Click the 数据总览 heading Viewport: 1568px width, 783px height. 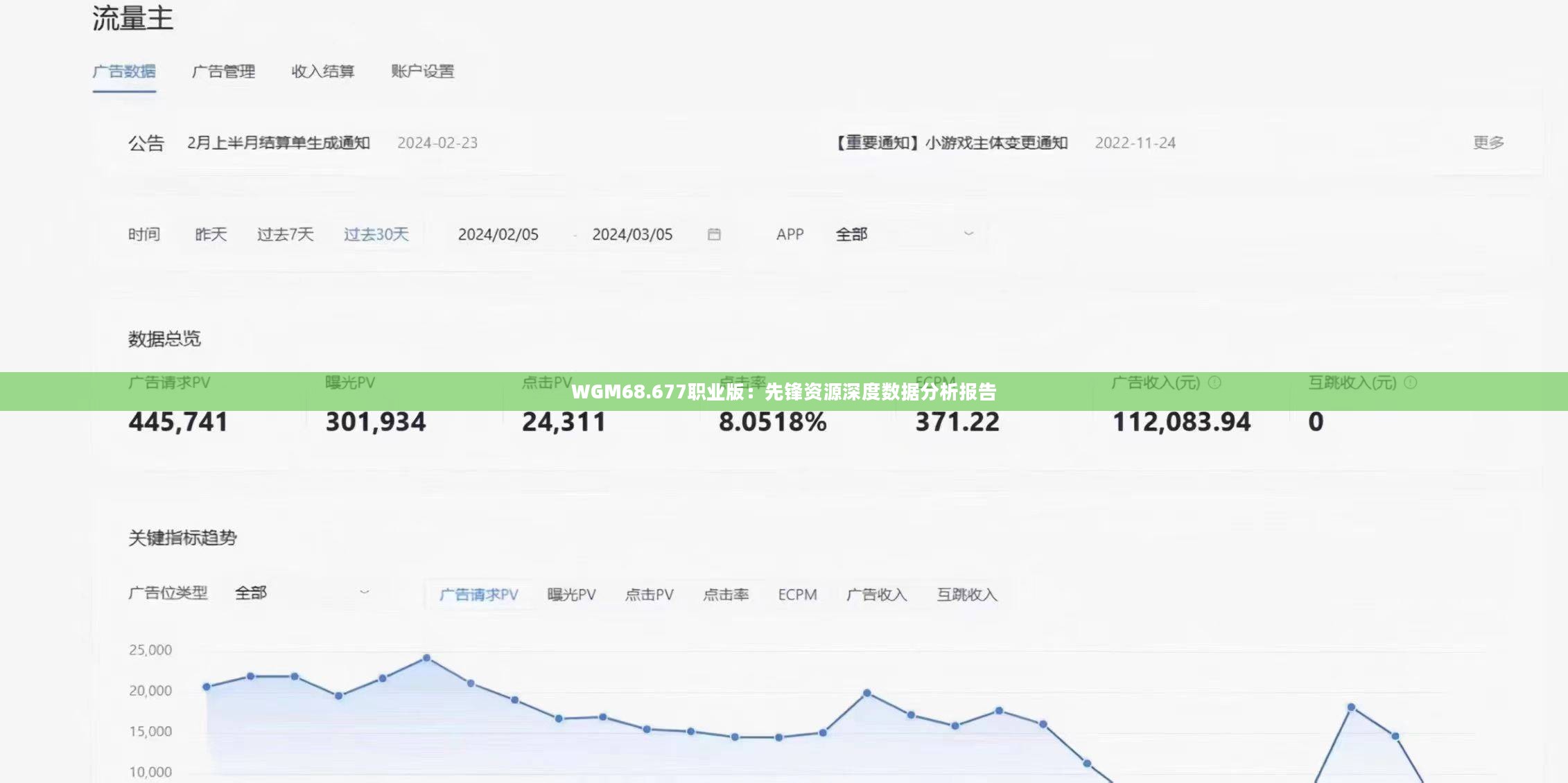tap(164, 339)
